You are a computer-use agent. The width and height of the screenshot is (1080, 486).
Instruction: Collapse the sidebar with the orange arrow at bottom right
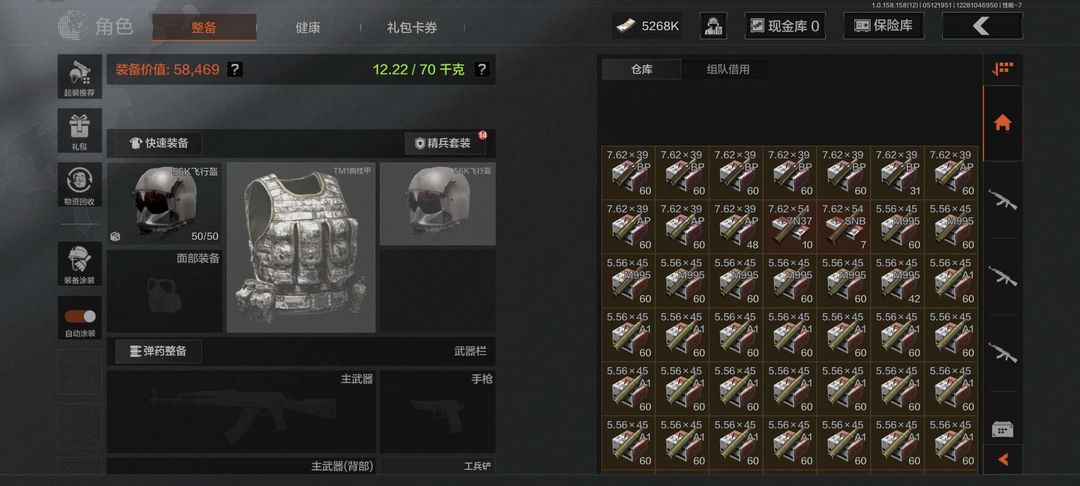coord(1002,459)
